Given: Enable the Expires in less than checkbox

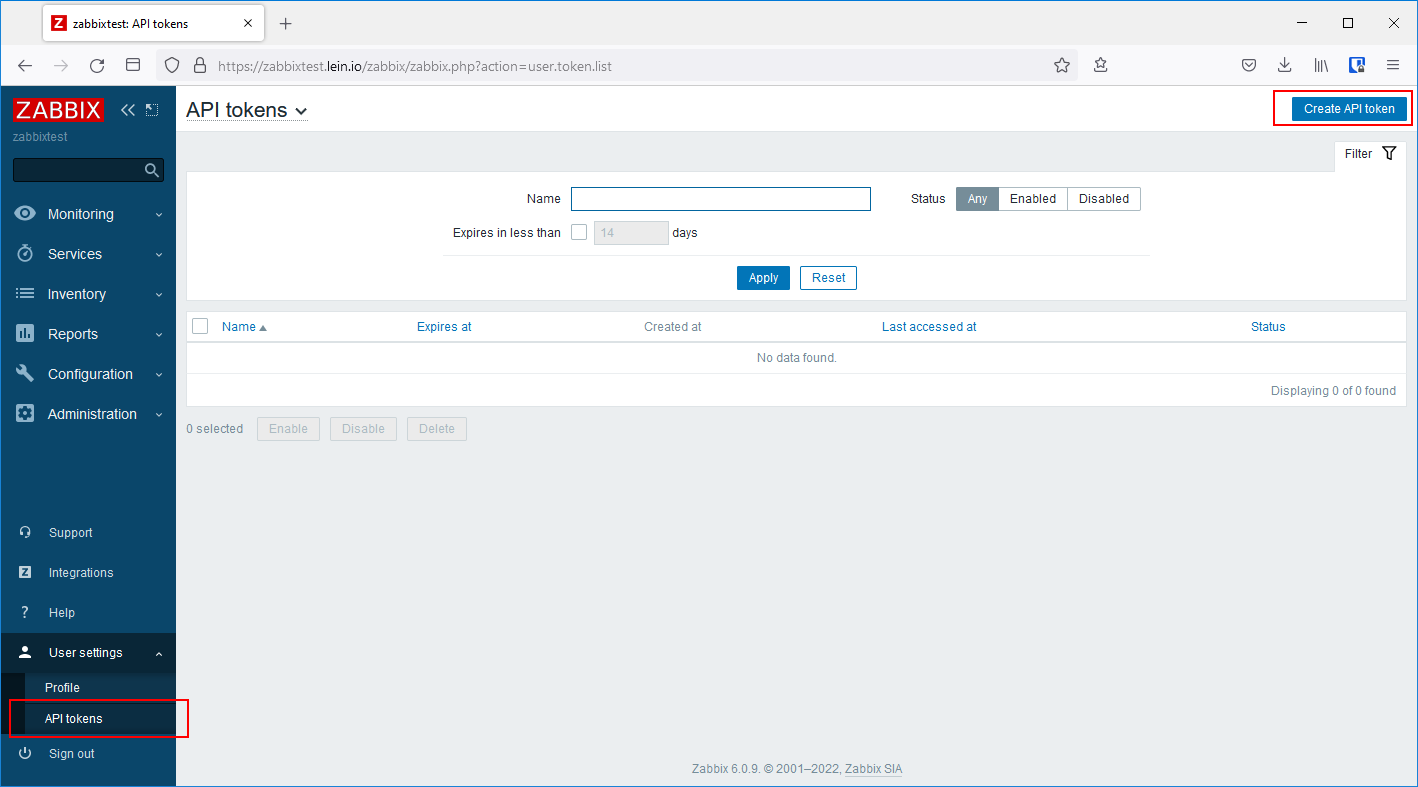Looking at the screenshot, I should (579, 231).
